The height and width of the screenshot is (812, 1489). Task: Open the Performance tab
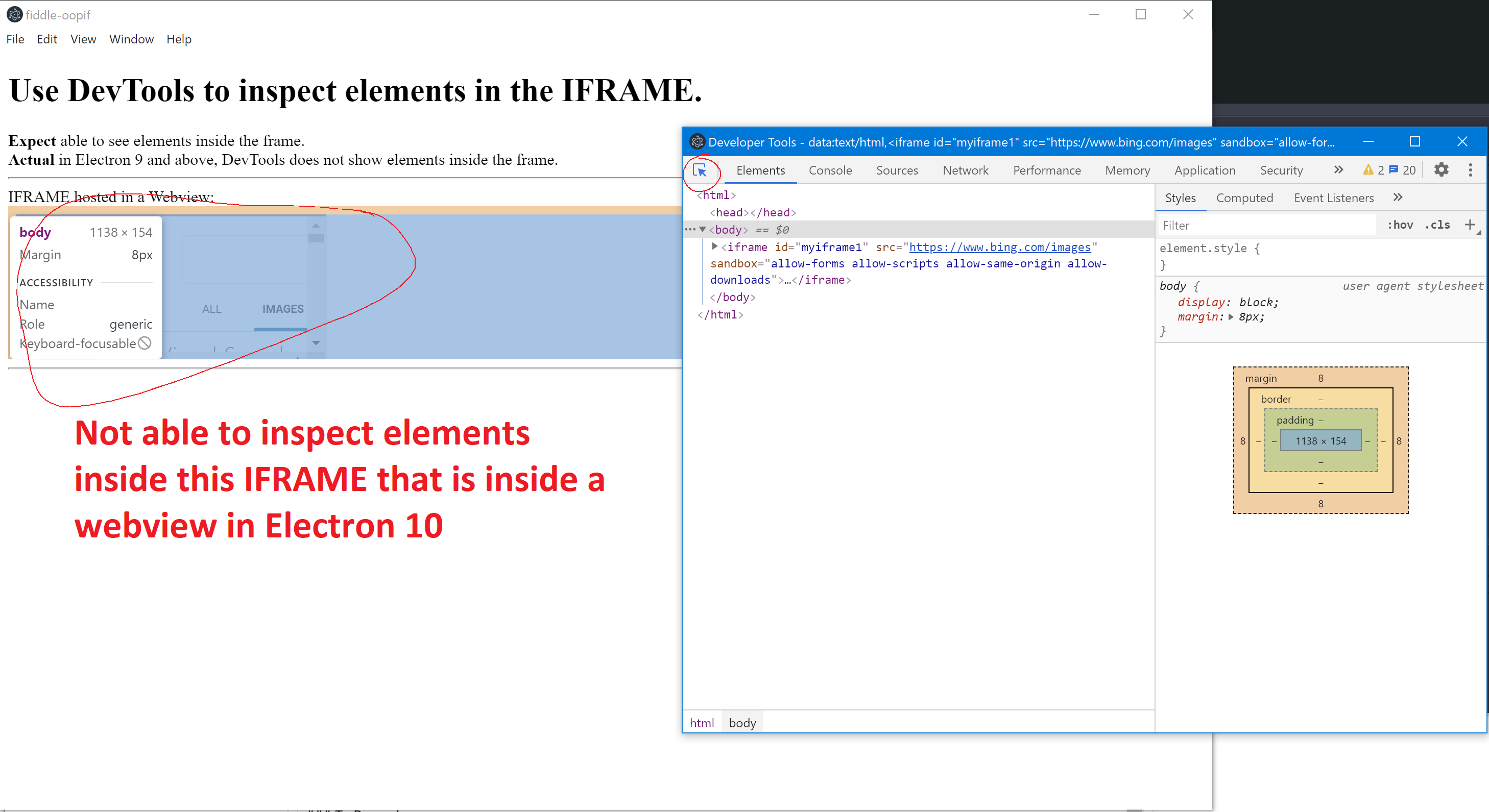pos(1047,170)
